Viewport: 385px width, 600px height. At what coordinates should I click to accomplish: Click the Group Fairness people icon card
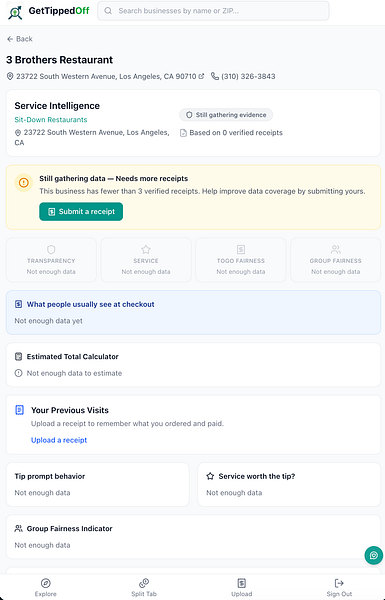pyautogui.click(x=336, y=260)
